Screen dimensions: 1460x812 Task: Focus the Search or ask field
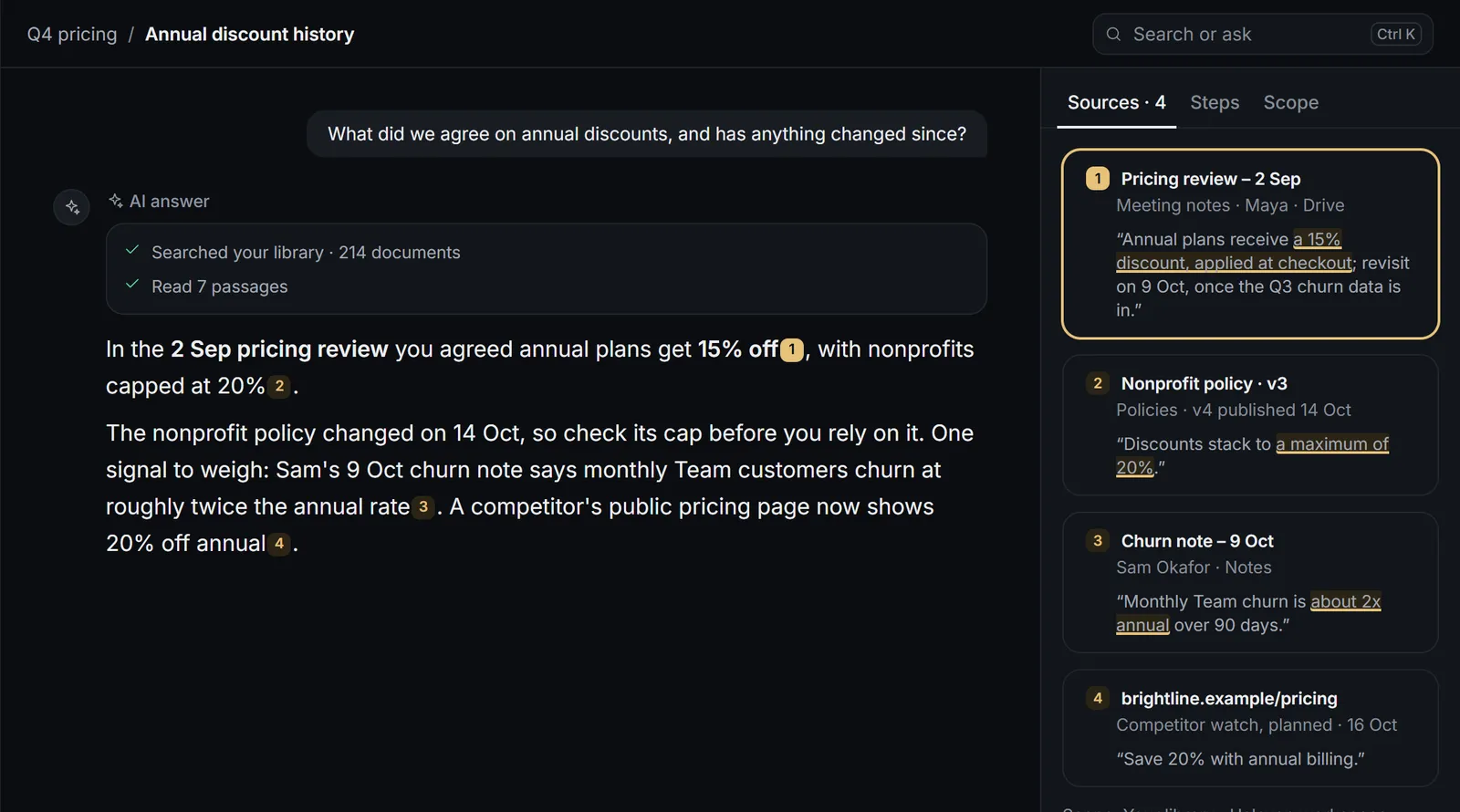coord(1263,35)
